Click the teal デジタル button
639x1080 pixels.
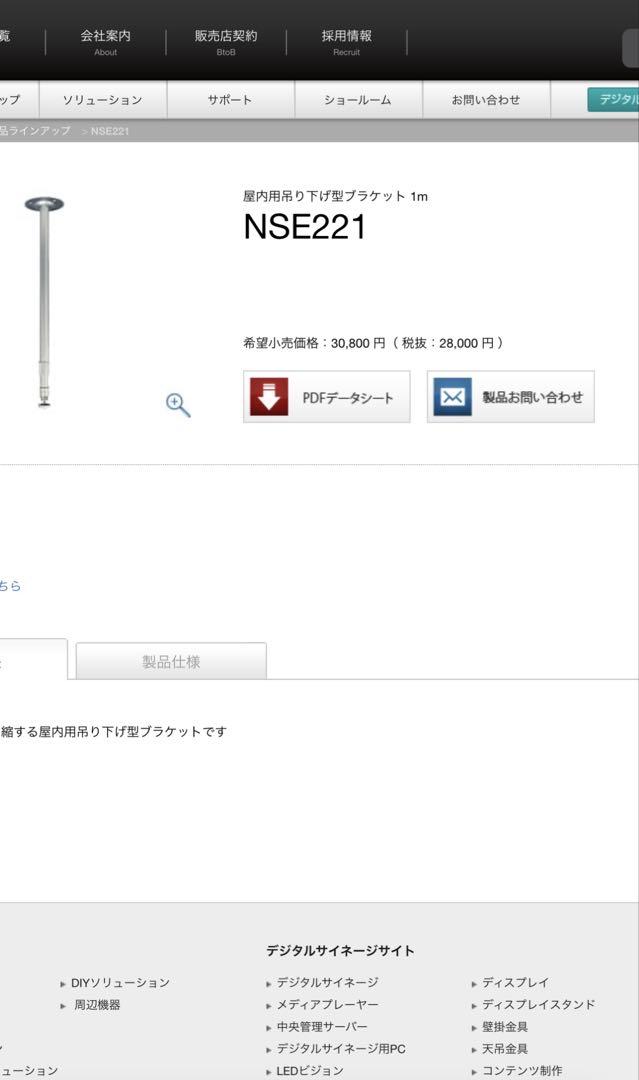click(614, 100)
